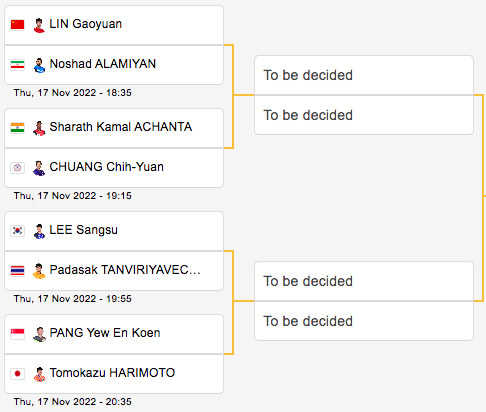Image resolution: width=486 pixels, height=412 pixels.
Task: Click match time Thu, 17 Nov 2022 - 20:35
Action: [x=73, y=402]
